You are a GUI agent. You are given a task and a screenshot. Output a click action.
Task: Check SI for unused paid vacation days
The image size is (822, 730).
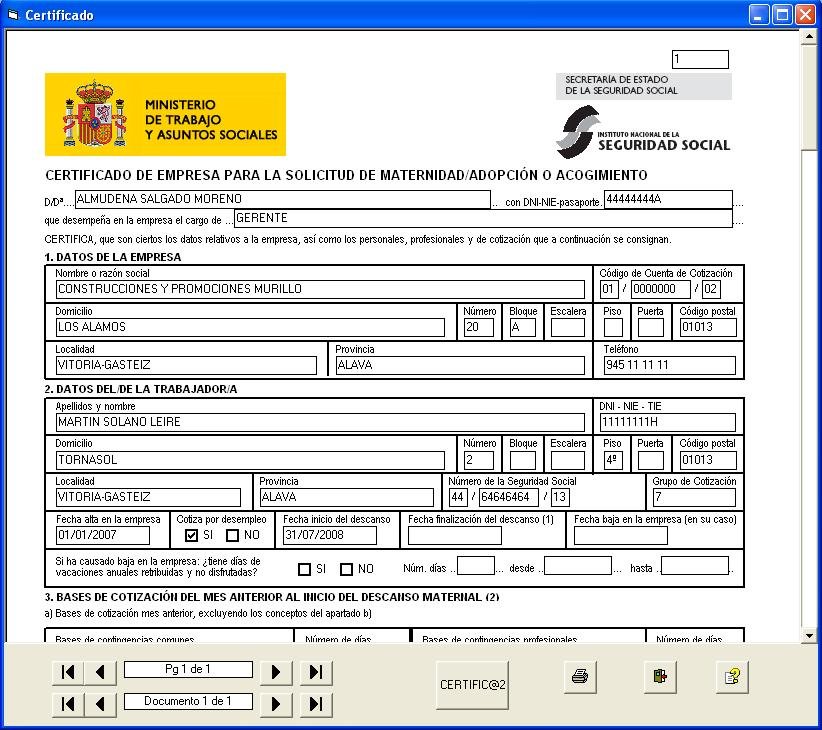(x=305, y=570)
